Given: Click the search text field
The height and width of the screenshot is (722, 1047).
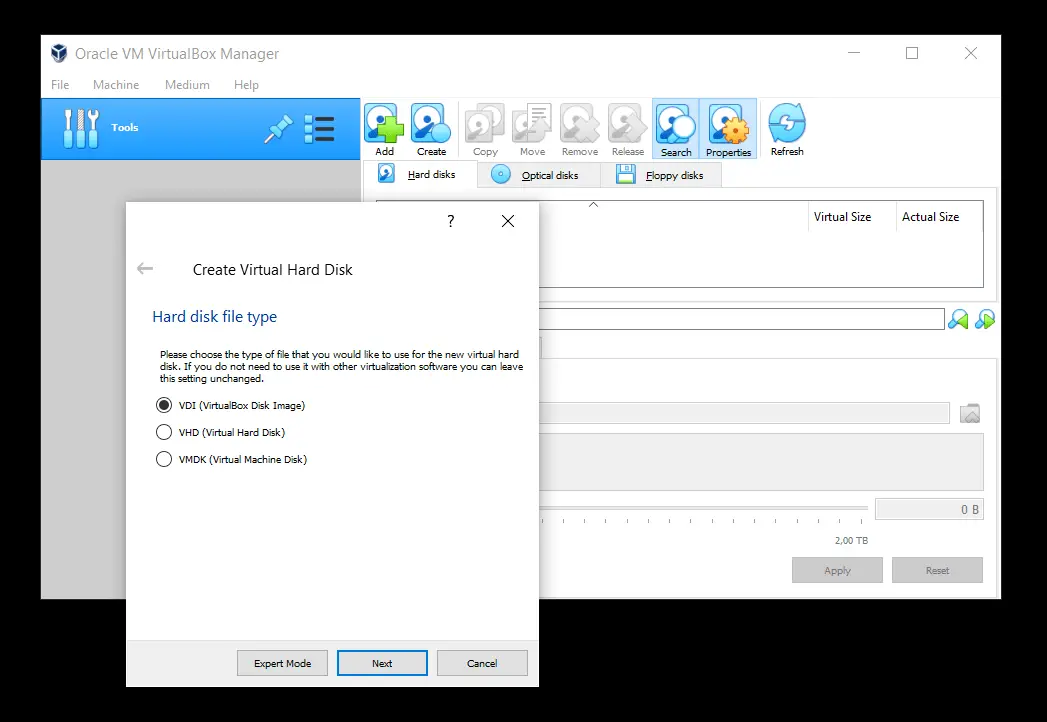Looking at the screenshot, I should coord(742,319).
